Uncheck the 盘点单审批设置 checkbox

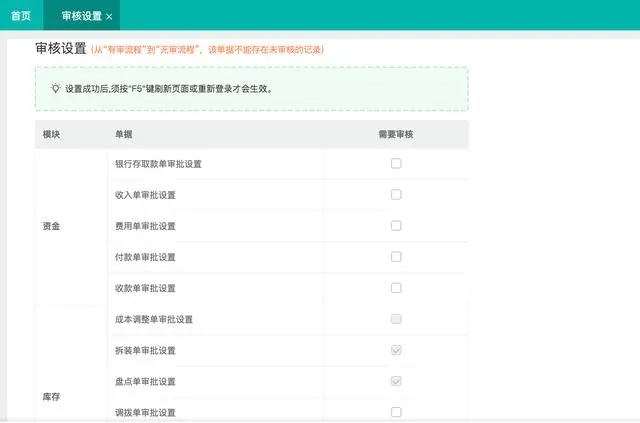(x=396, y=381)
